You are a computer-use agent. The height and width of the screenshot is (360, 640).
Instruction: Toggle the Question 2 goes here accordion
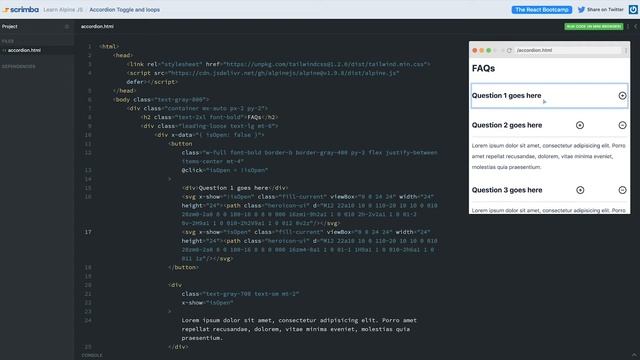tap(549, 125)
